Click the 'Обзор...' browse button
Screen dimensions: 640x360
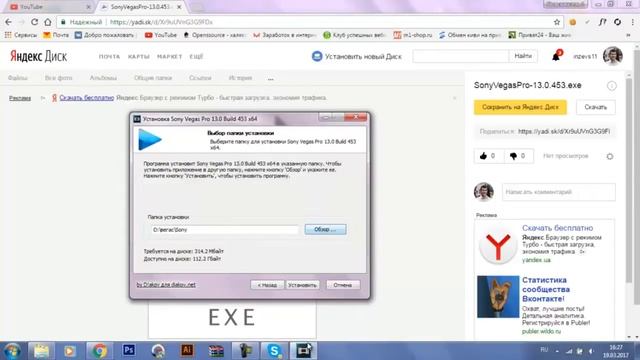point(325,229)
